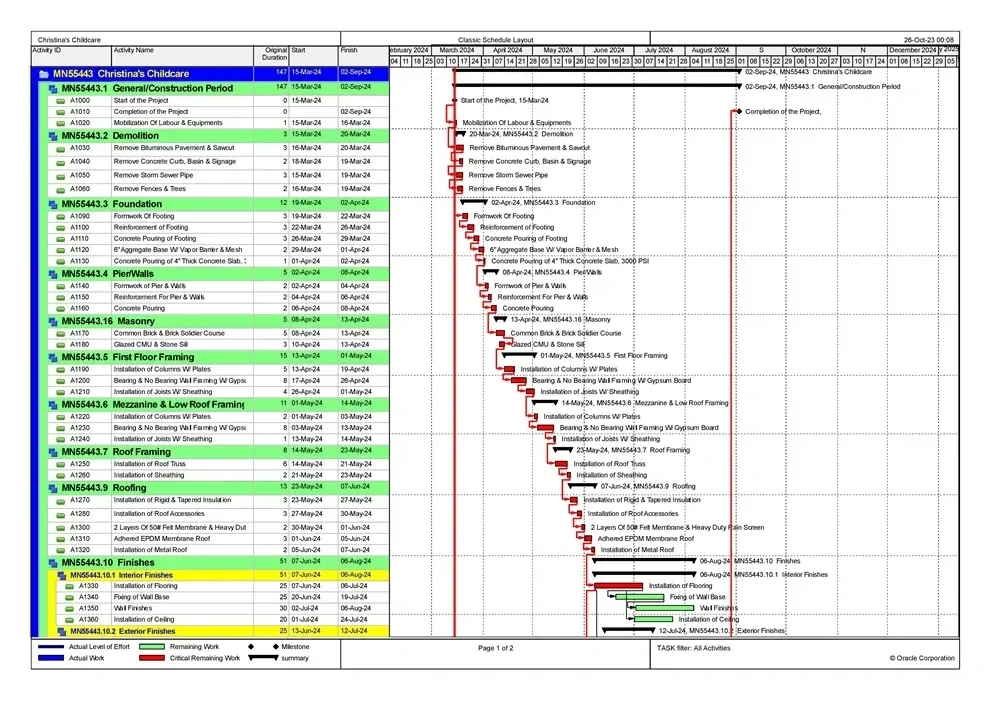
Task: Click the blue Actual Work legend swatch
Action: [51, 659]
